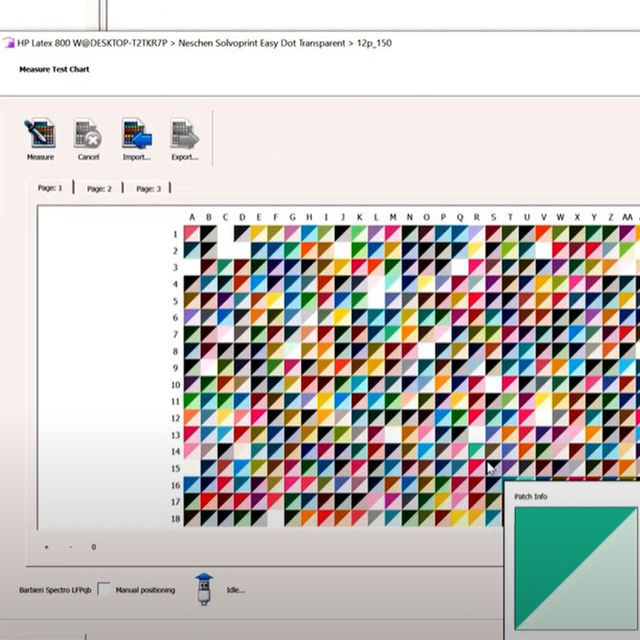Image resolution: width=640 pixels, height=640 pixels.
Task: Select color patch B17 in the chart
Action: point(209,501)
